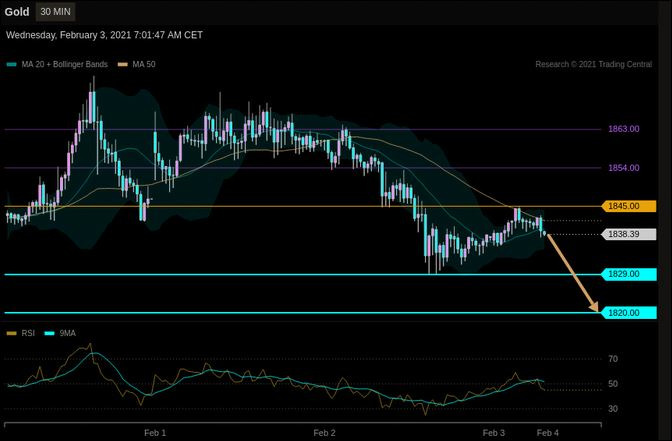This screenshot has height=441, width=672.
Task: Select the MA 20 + Bollinger Bands legend swatch
Action: (12, 65)
